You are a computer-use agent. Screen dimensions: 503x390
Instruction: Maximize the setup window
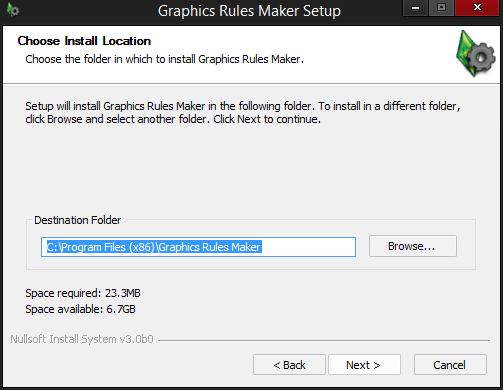coord(441,8)
